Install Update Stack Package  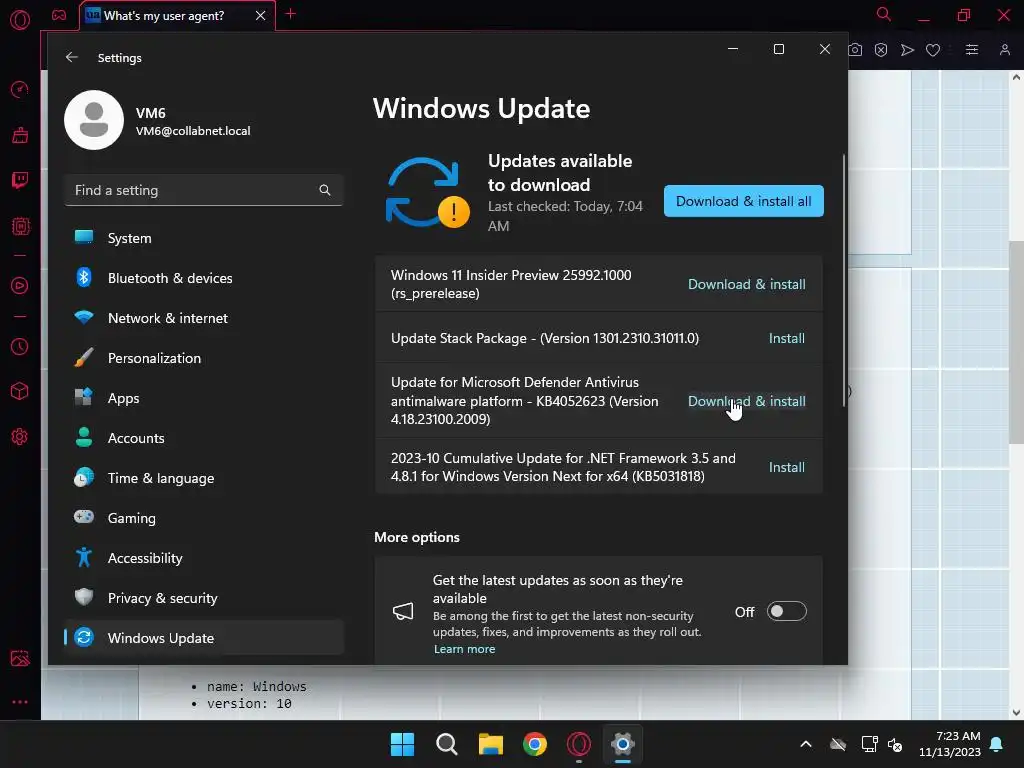click(x=786, y=338)
